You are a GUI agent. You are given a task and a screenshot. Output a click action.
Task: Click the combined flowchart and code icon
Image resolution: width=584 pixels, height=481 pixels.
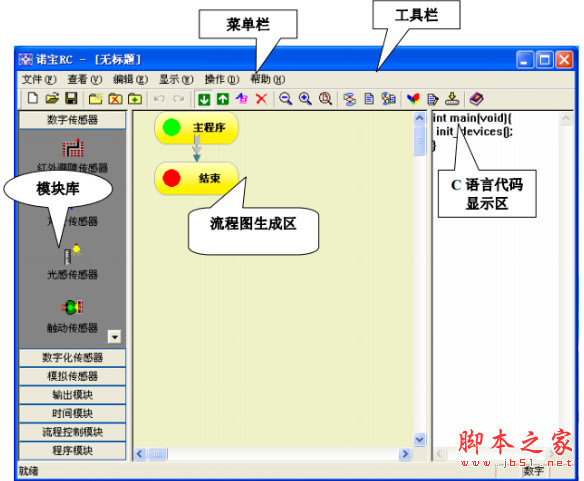click(388, 99)
